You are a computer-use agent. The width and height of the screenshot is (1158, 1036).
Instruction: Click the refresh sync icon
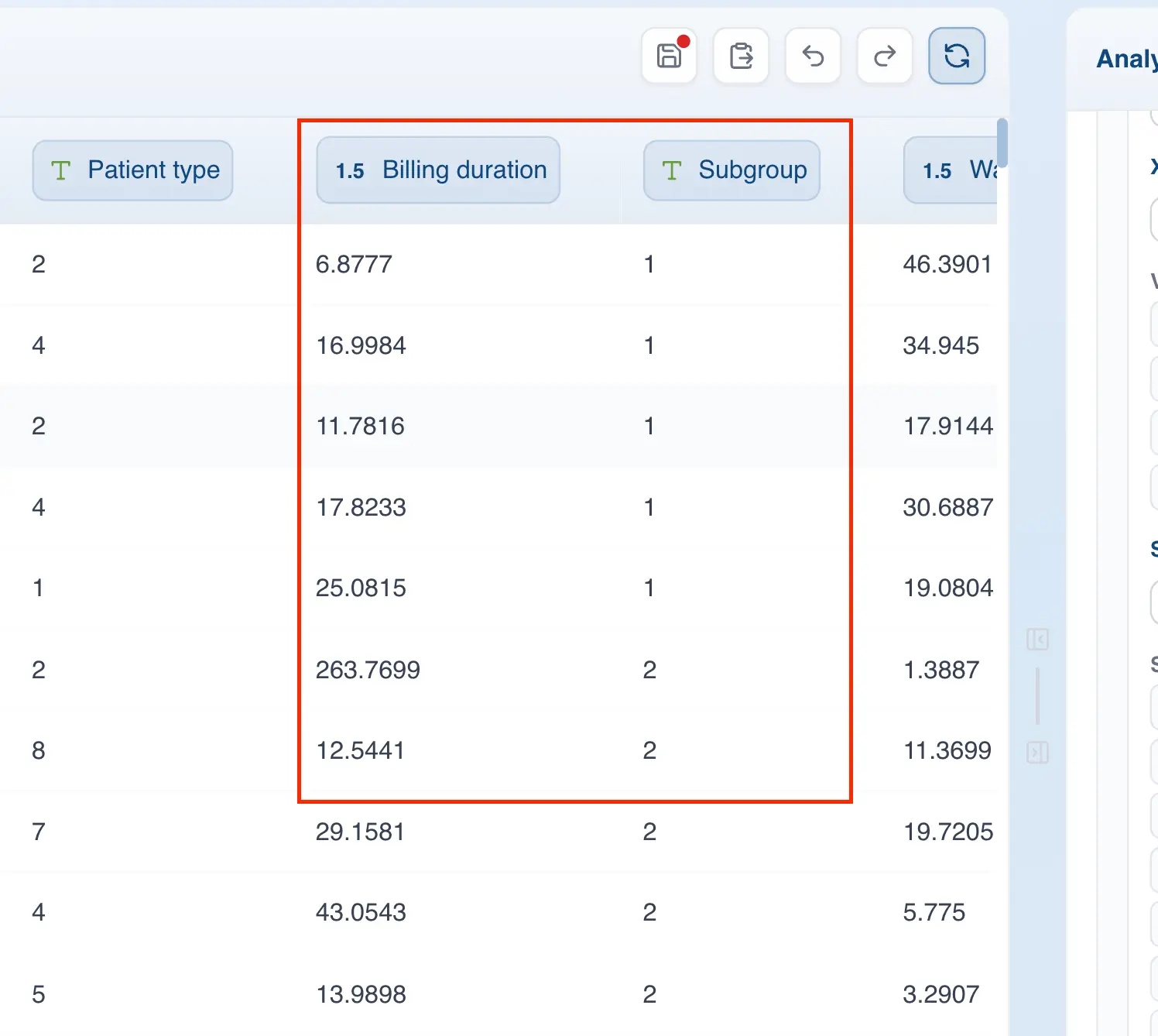click(957, 56)
